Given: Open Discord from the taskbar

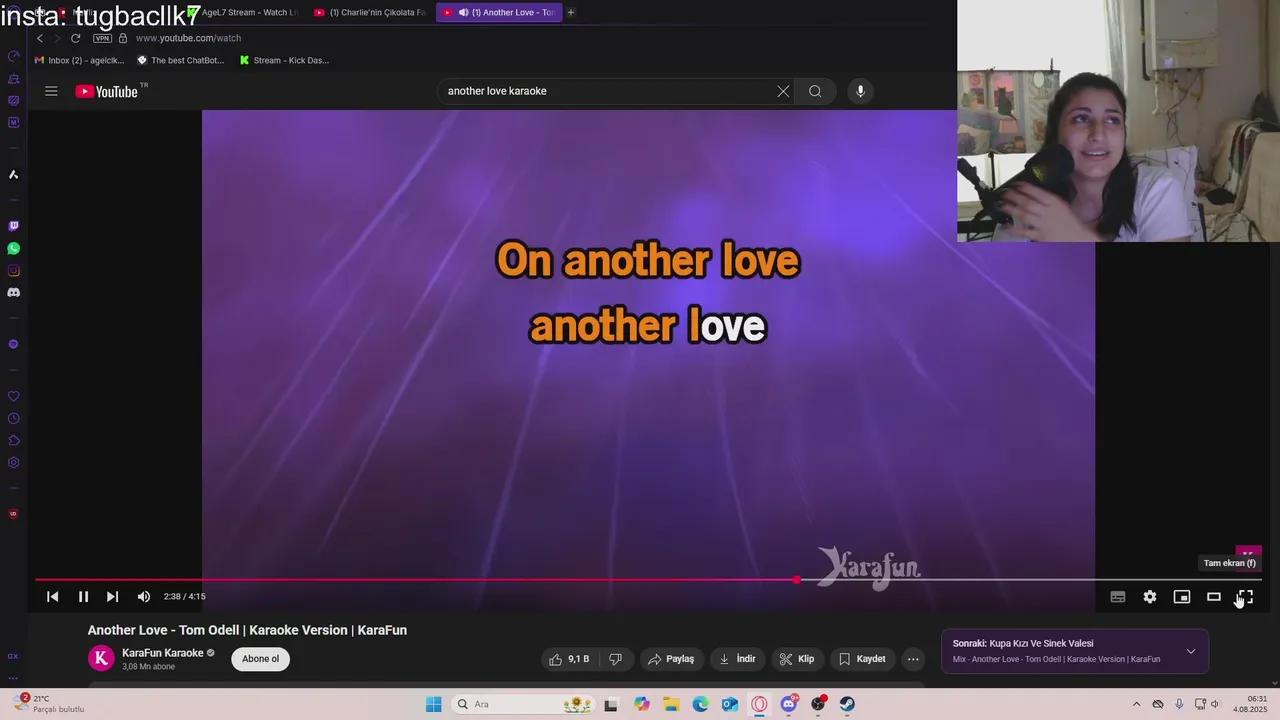Looking at the screenshot, I should pos(789,704).
